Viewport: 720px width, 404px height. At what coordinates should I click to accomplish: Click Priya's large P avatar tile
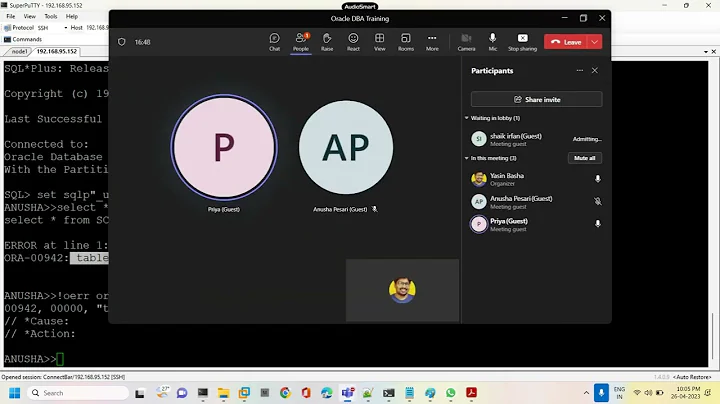pos(224,147)
